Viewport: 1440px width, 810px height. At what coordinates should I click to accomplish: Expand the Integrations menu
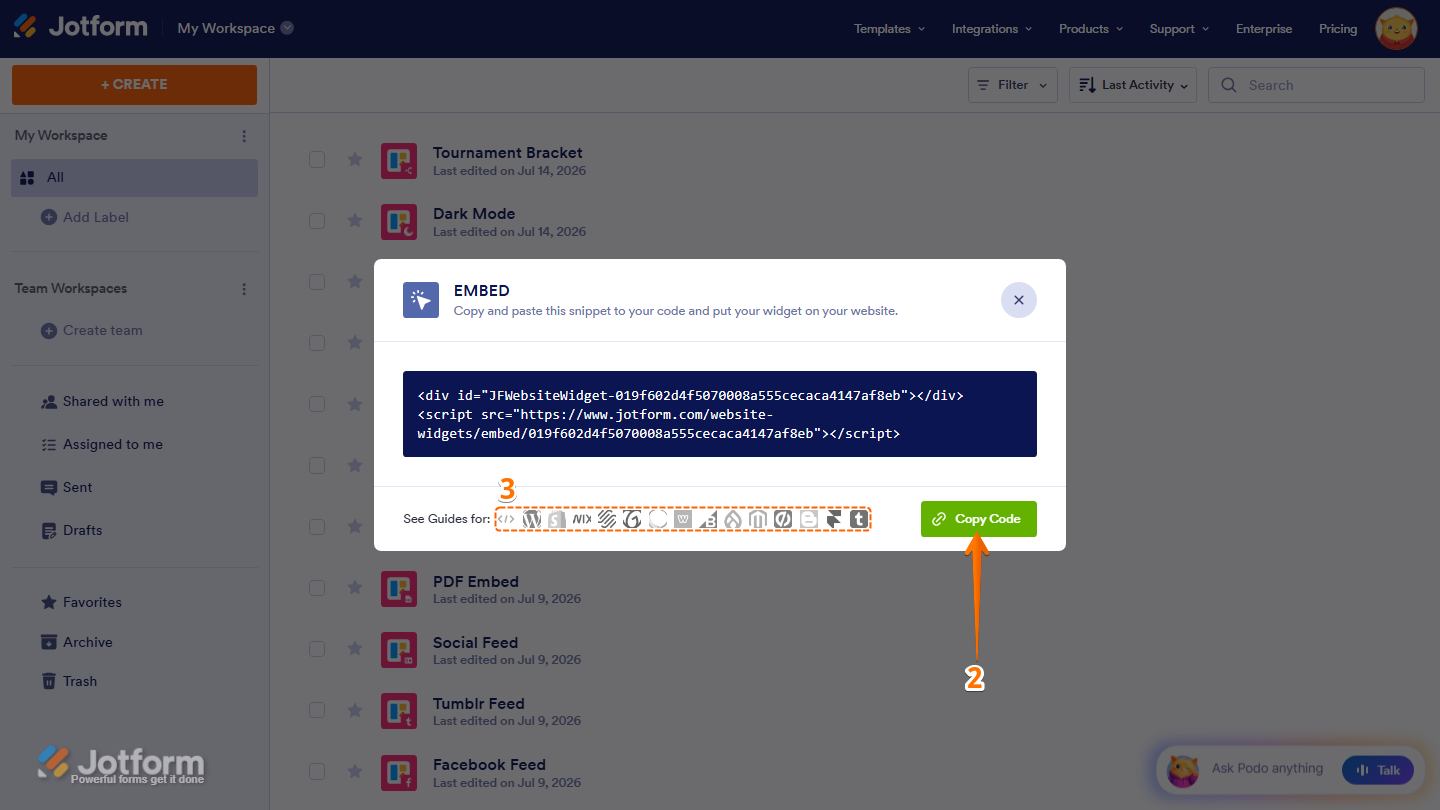(x=992, y=29)
